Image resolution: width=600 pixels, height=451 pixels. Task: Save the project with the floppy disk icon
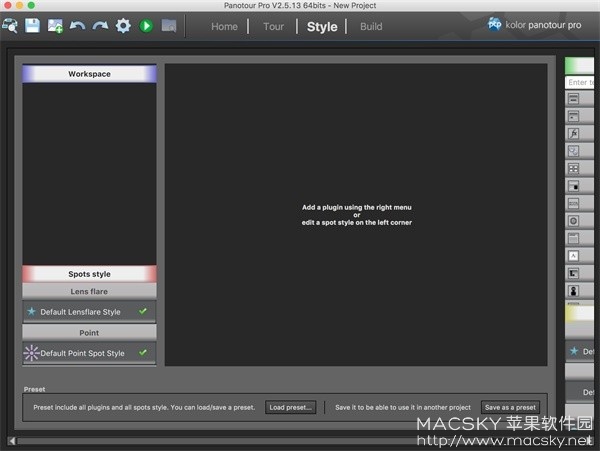[32, 26]
